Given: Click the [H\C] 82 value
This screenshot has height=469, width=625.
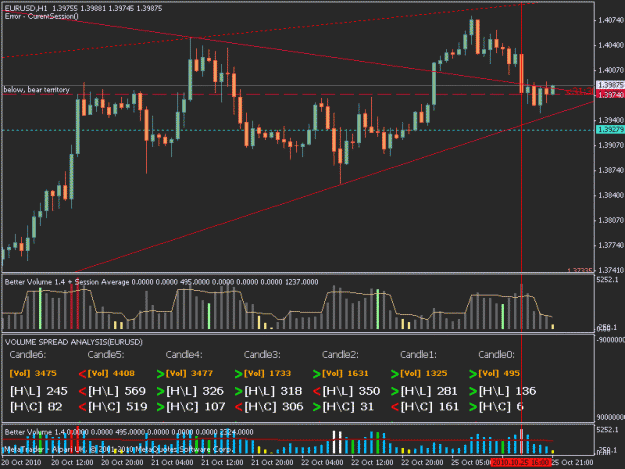Looking at the screenshot, I should pos(36,407).
